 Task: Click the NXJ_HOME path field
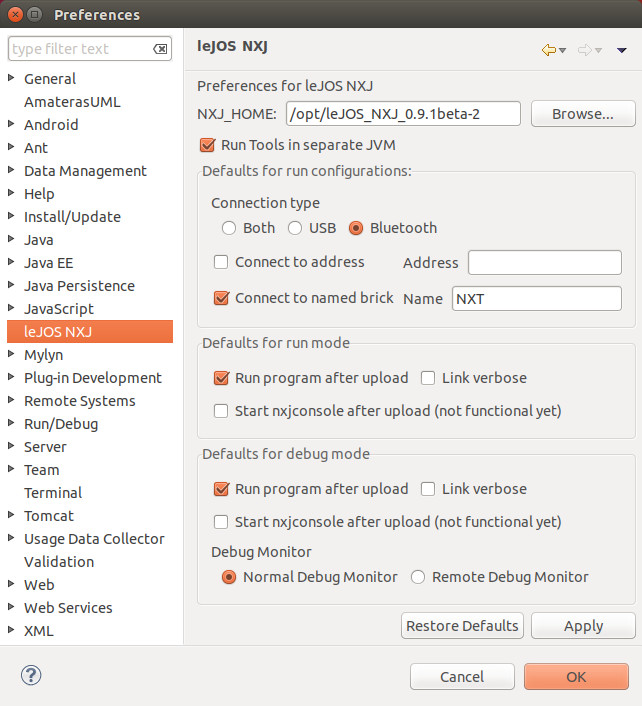click(403, 113)
